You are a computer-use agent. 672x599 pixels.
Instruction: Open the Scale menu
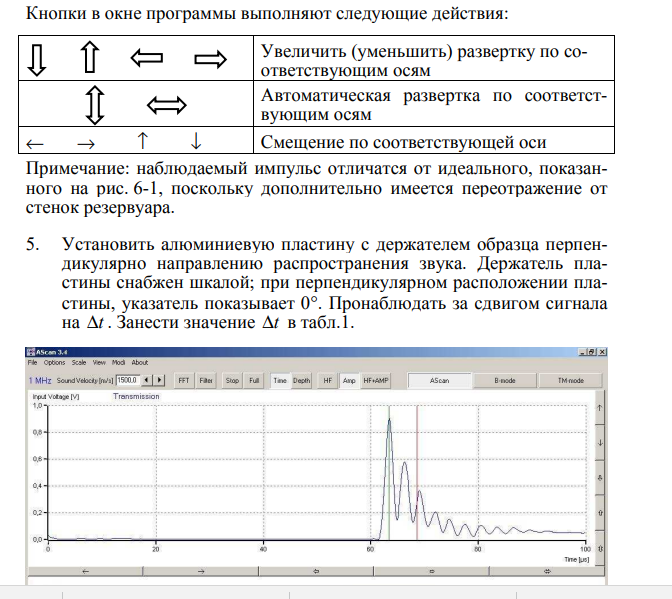coord(79,362)
